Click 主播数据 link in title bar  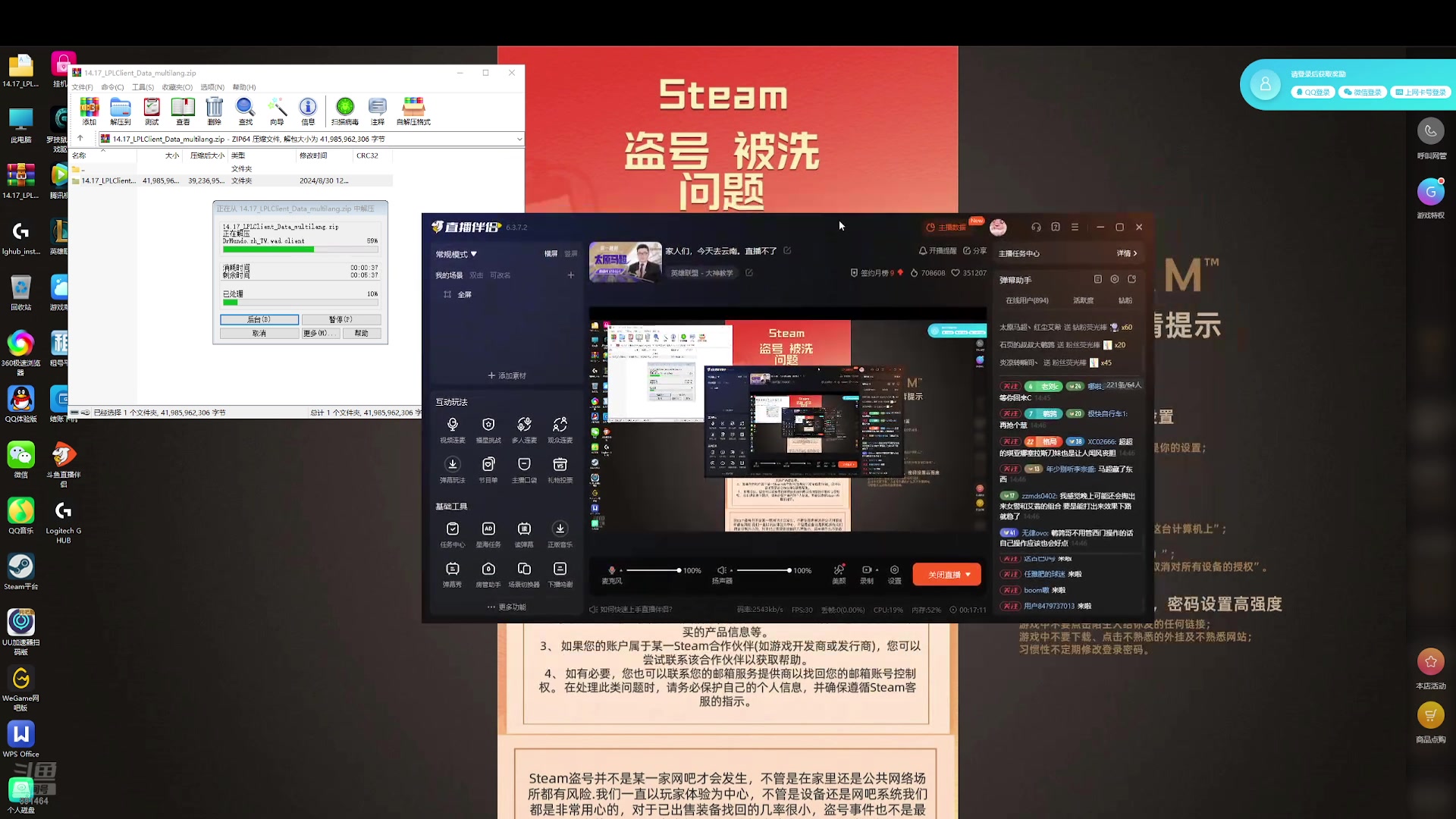click(x=947, y=227)
